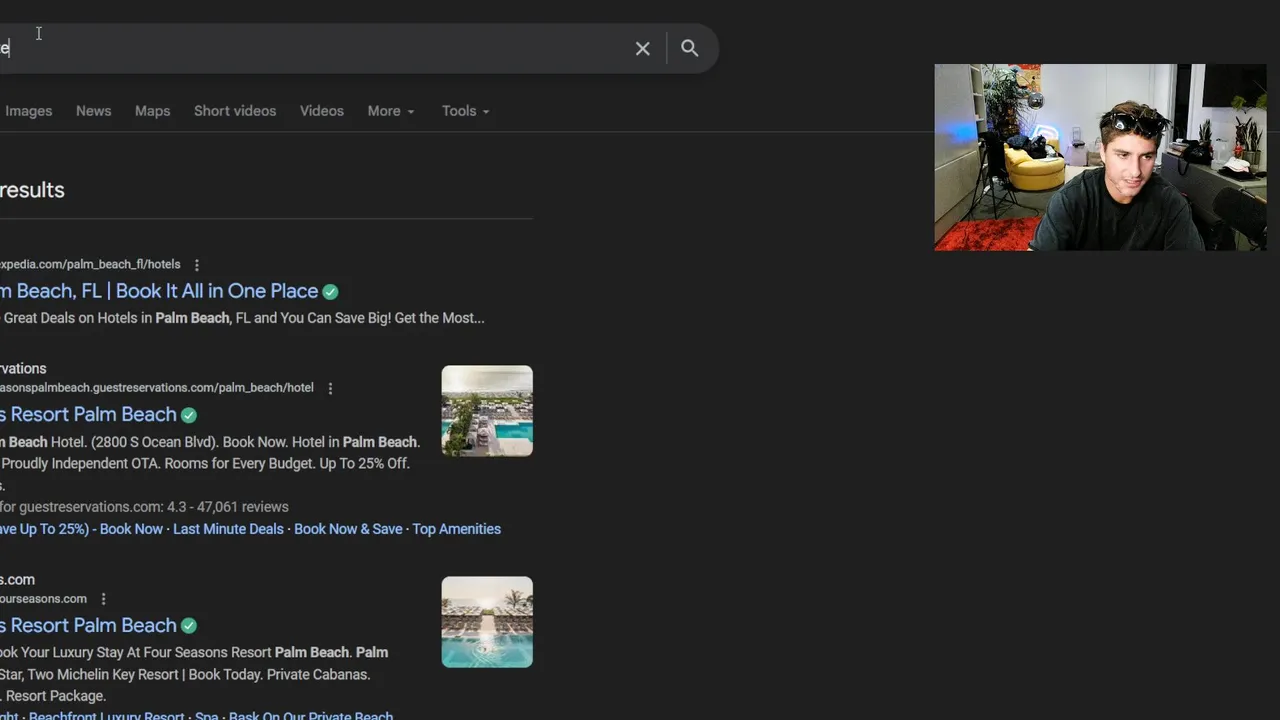
Task: Switch to the News tab
Action: (x=93, y=111)
